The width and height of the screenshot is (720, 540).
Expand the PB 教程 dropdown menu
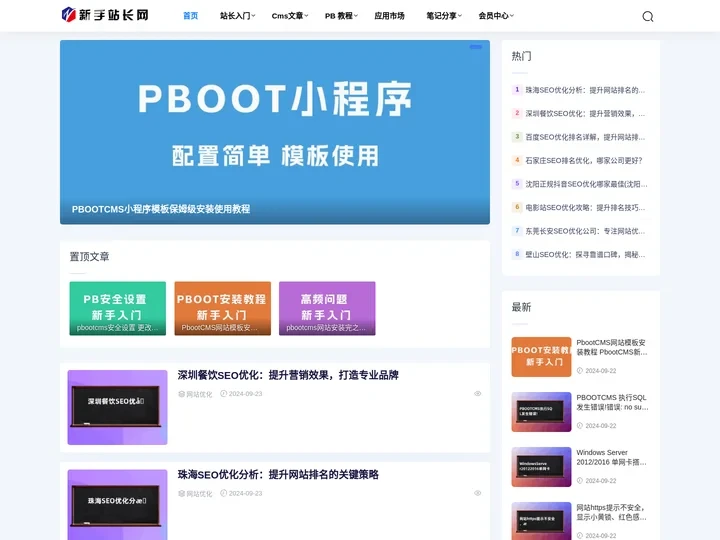coord(341,16)
